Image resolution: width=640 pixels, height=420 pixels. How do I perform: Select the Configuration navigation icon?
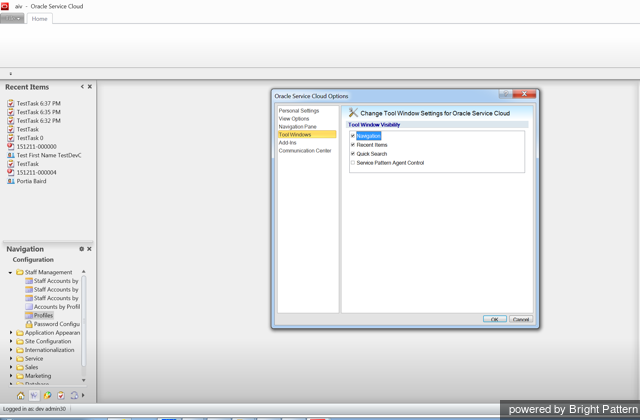(34, 395)
